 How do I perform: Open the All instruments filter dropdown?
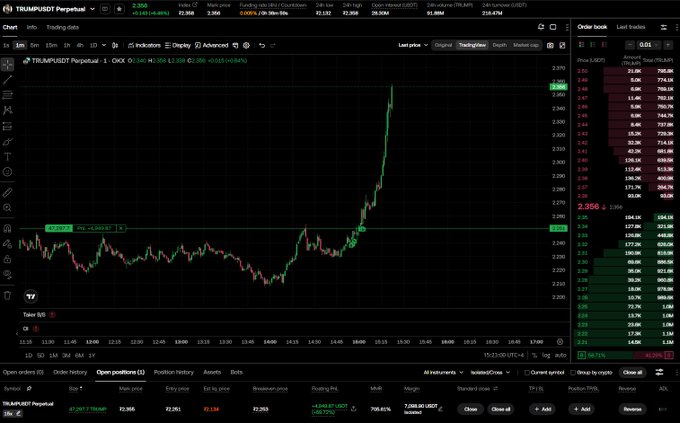[x=443, y=372]
